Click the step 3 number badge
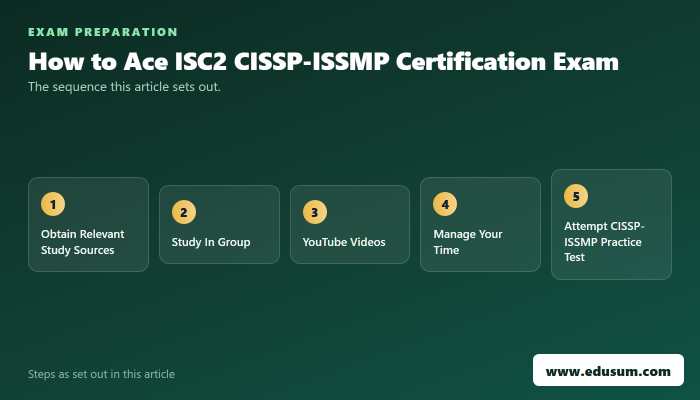 coord(315,212)
